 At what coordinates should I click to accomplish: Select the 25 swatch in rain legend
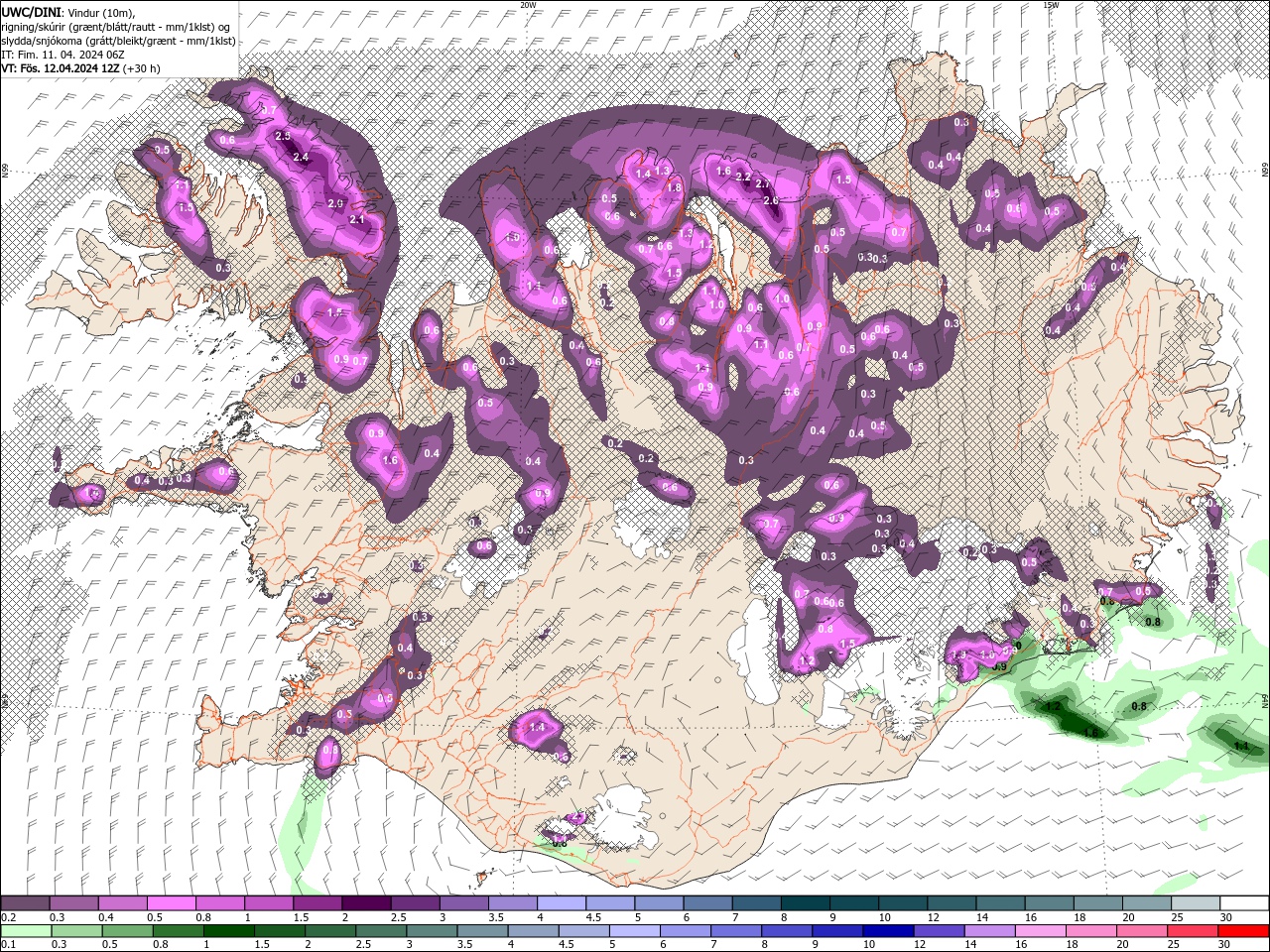pos(1193,931)
